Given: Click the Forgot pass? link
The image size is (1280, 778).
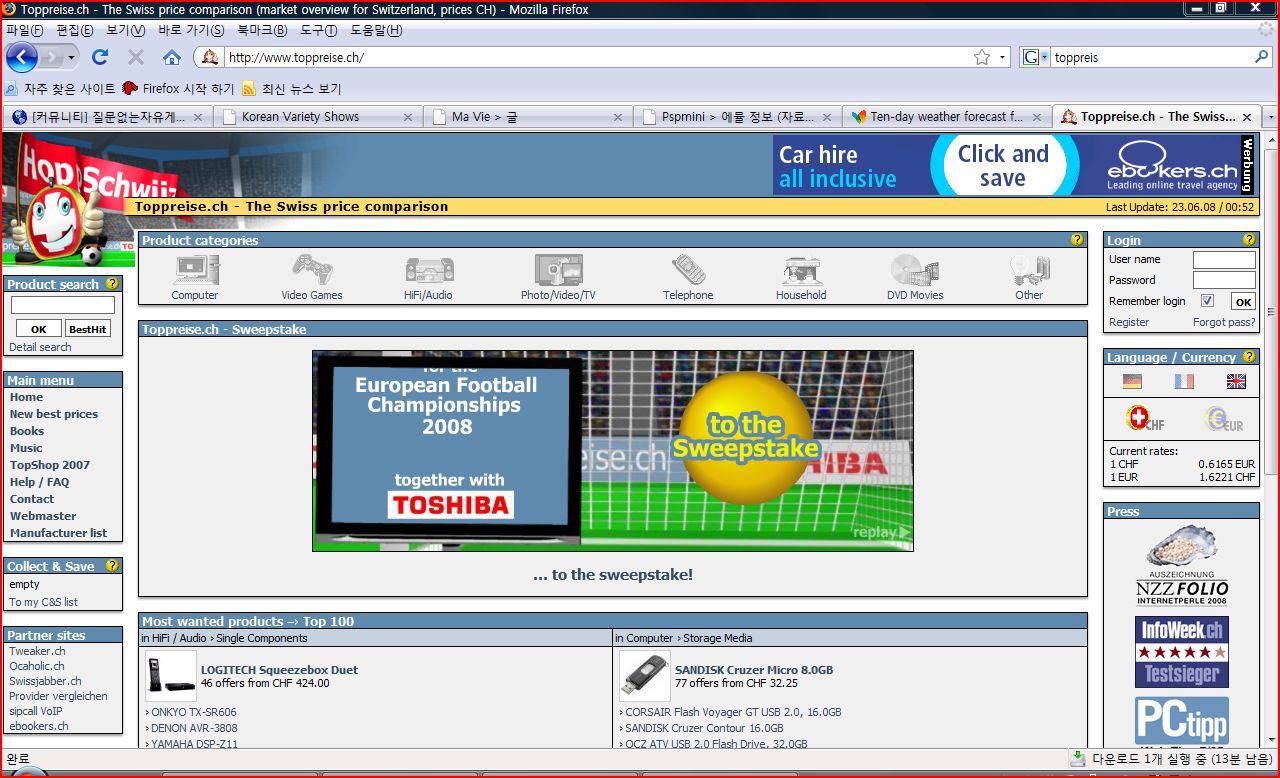Looking at the screenshot, I should tap(1224, 322).
